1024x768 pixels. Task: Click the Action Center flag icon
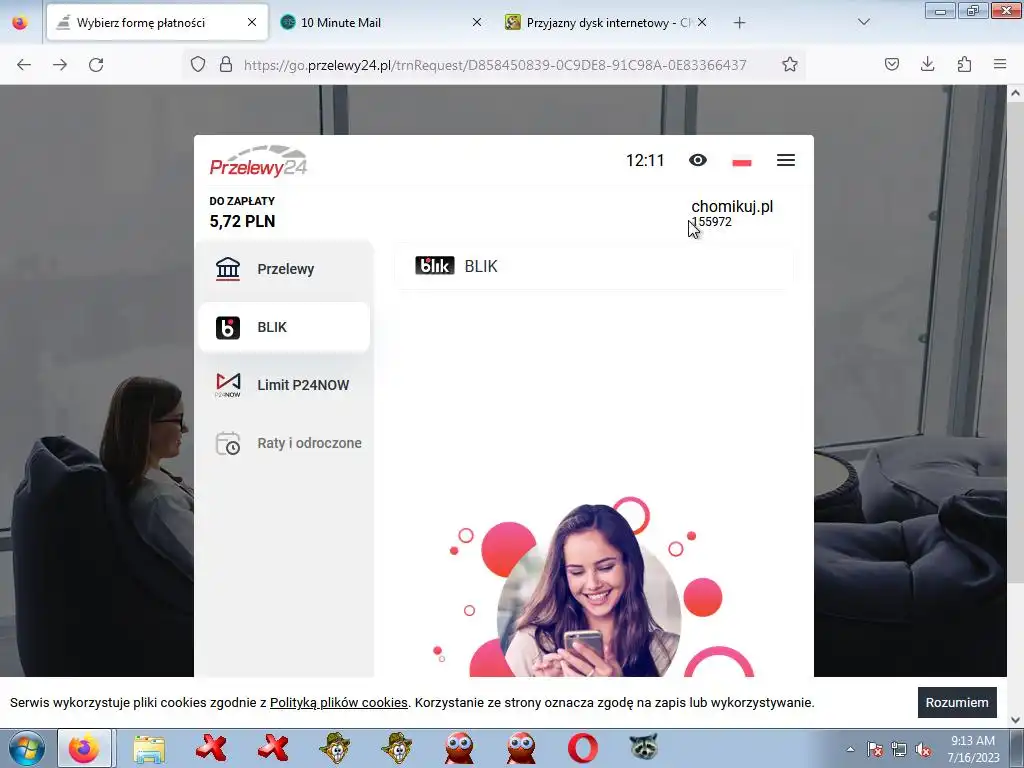[875, 749]
